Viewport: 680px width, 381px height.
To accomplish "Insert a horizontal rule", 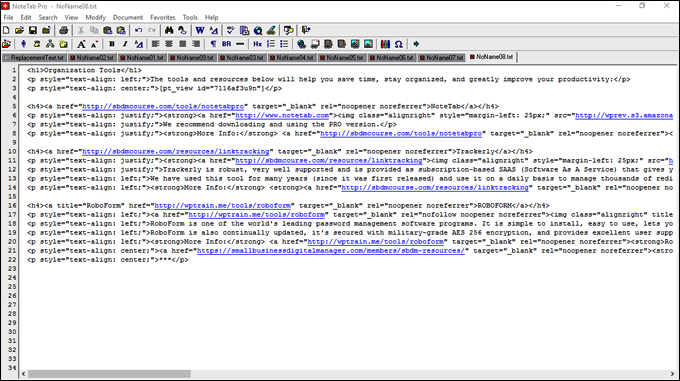I will [240, 44].
